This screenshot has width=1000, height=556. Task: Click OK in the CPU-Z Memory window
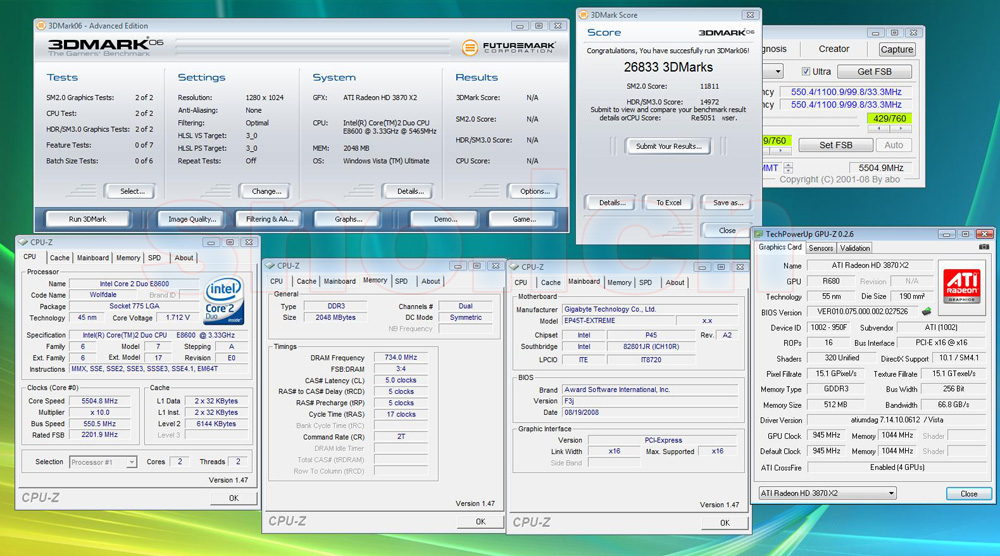(x=480, y=522)
